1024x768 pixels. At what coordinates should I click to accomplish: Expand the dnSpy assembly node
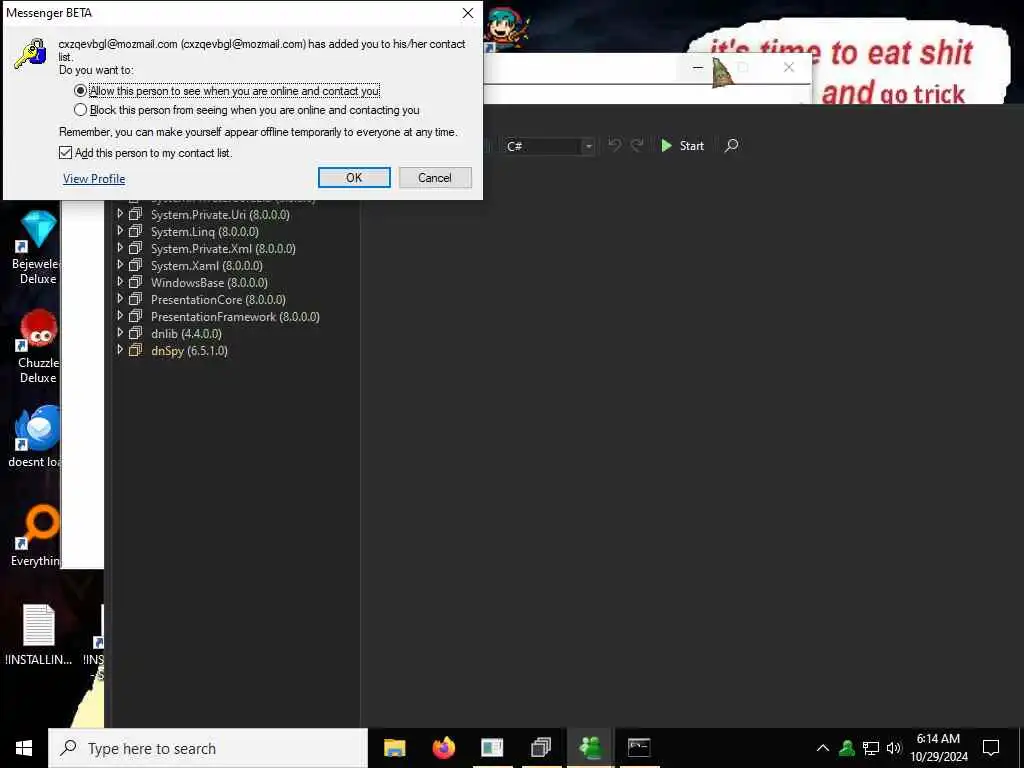click(120, 349)
